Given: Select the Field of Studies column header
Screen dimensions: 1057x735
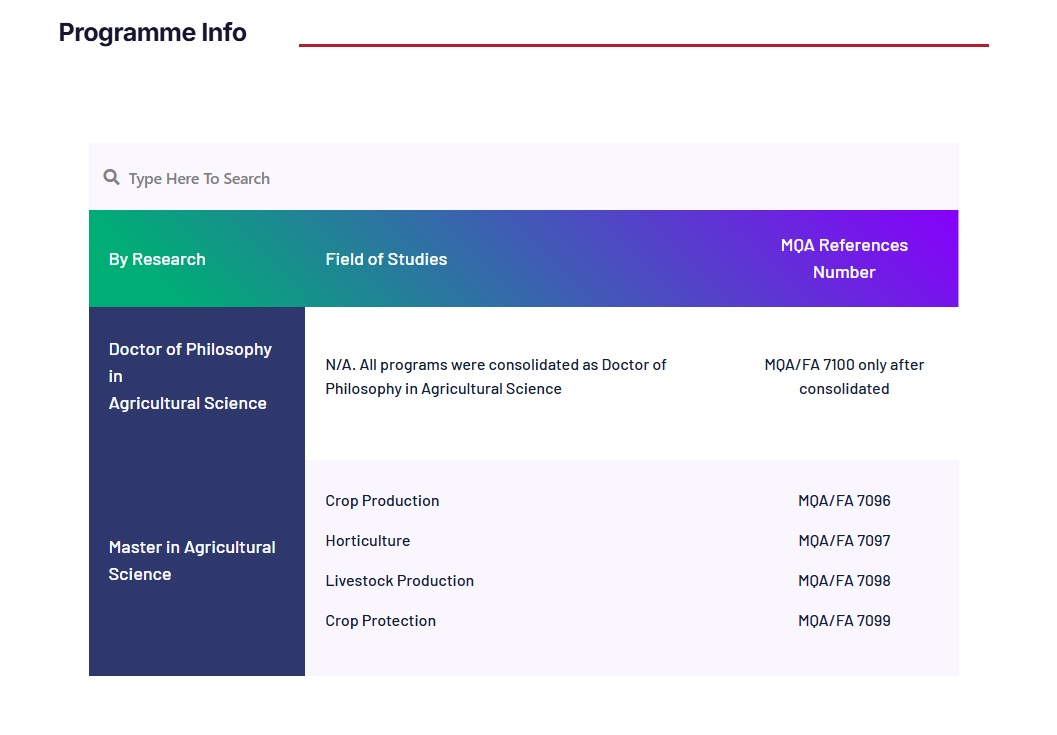Looking at the screenshot, I should coord(386,259).
